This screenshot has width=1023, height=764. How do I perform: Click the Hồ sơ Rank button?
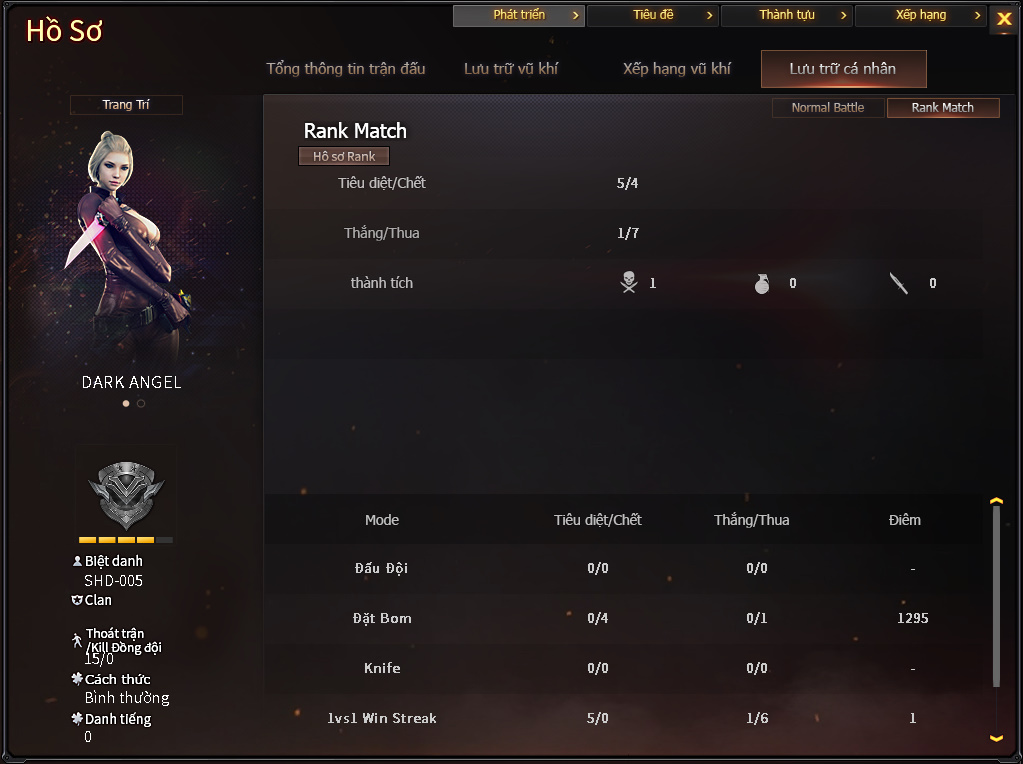(x=344, y=156)
